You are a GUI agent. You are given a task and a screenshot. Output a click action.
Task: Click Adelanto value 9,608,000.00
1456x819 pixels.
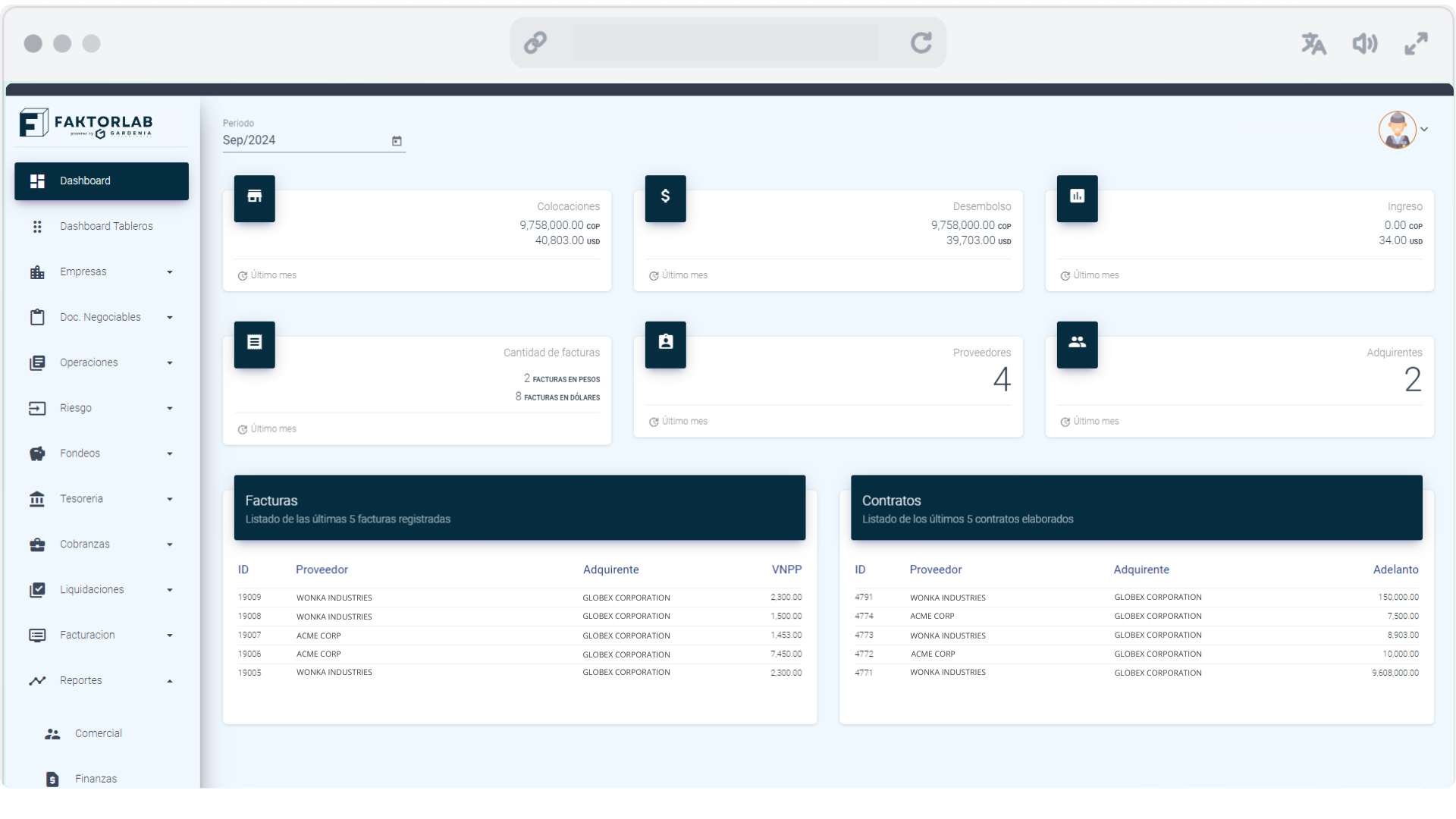[1395, 673]
